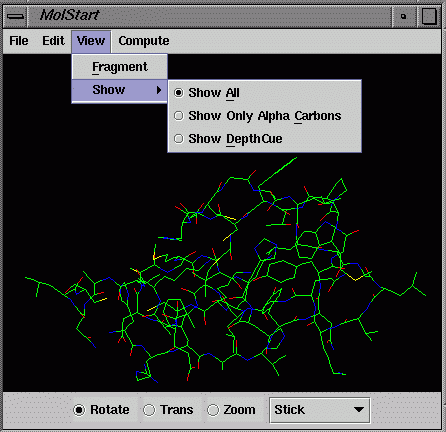Viewport: 446px width, 432px height.
Task: Choose Fragment from the View menu
Action: point(119,67)
